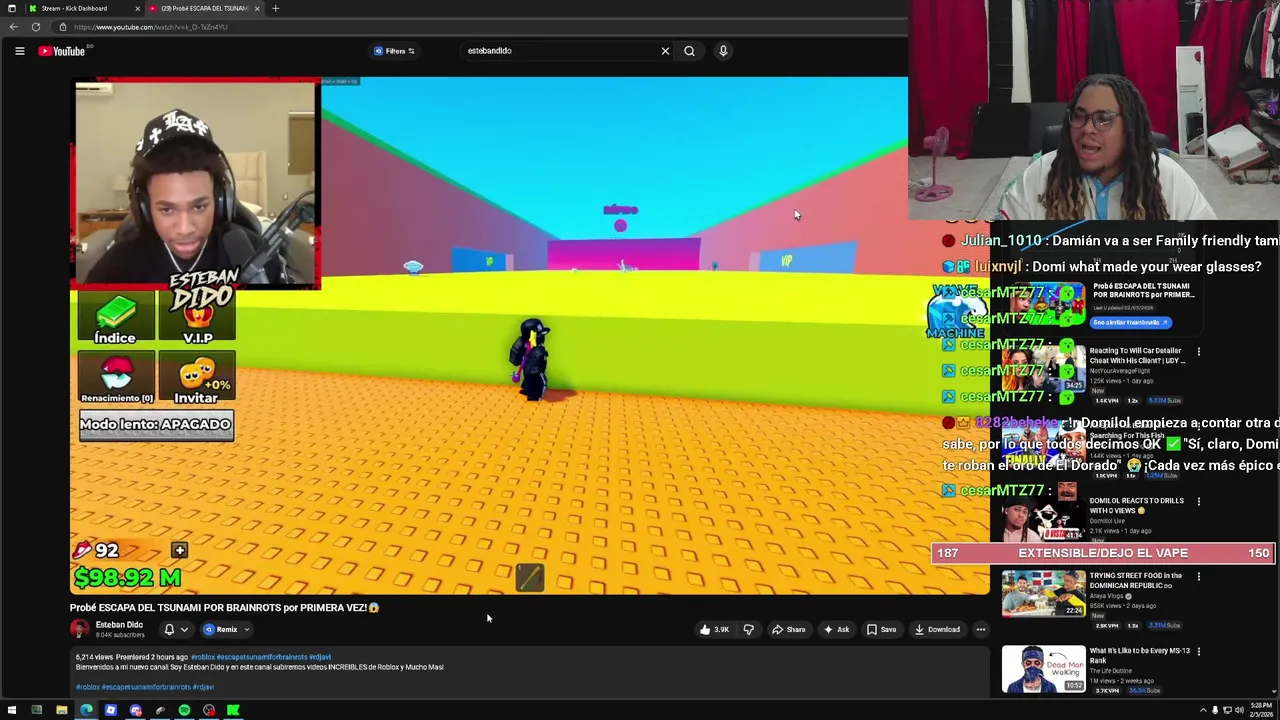Show hidden tray icons chevron
Screen dimensions: 1280x720
pos(1203,710)
